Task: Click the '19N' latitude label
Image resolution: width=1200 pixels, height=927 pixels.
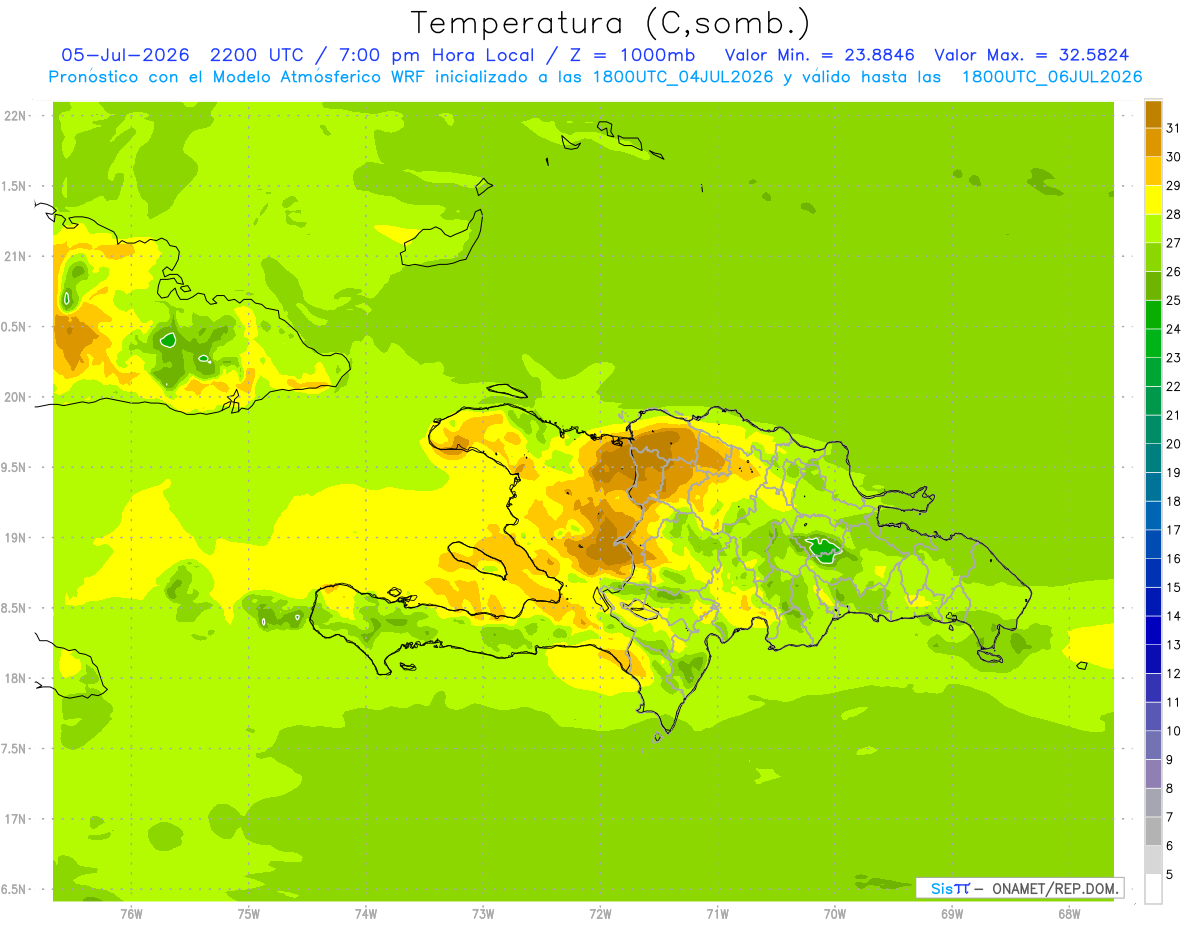Action: (17, 538)
